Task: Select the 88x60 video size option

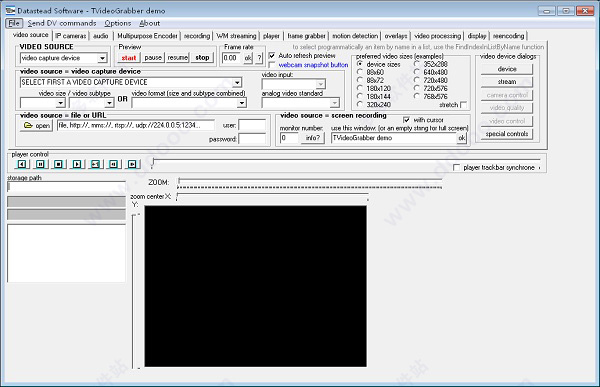Action: pos(360,72)
